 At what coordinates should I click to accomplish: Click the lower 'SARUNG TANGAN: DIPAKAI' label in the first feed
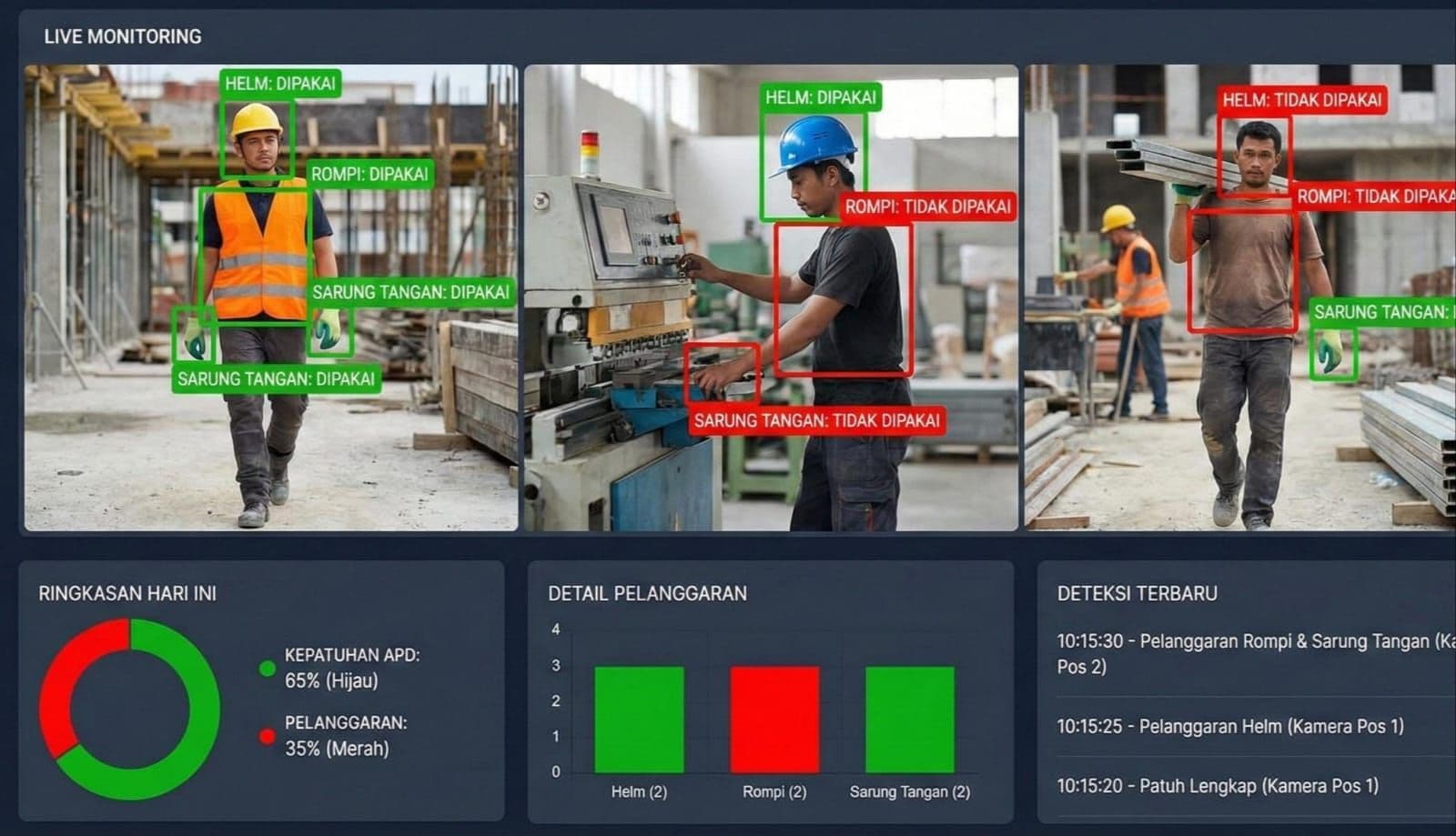(276, 379)
